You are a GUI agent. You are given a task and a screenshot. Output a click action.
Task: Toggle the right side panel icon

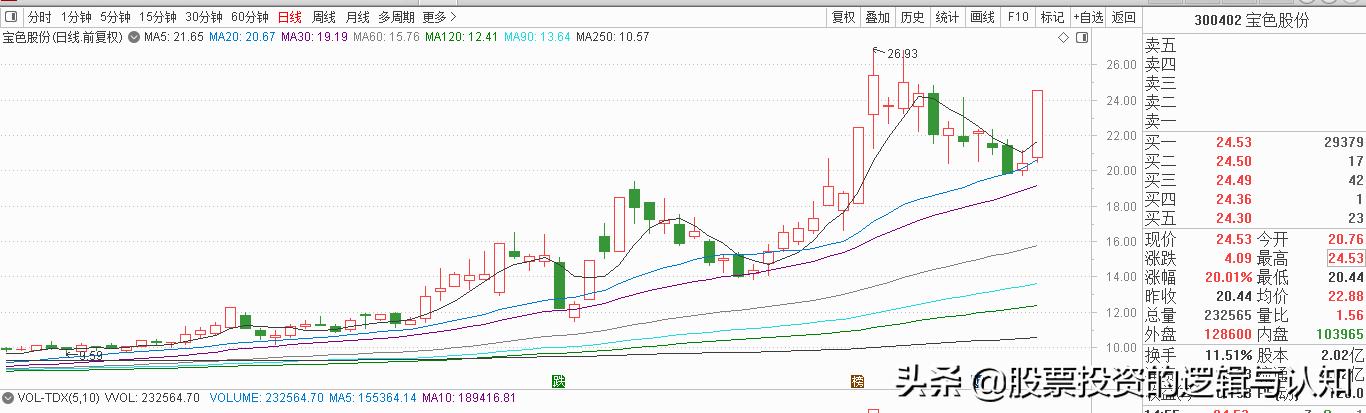[1081, 37]
